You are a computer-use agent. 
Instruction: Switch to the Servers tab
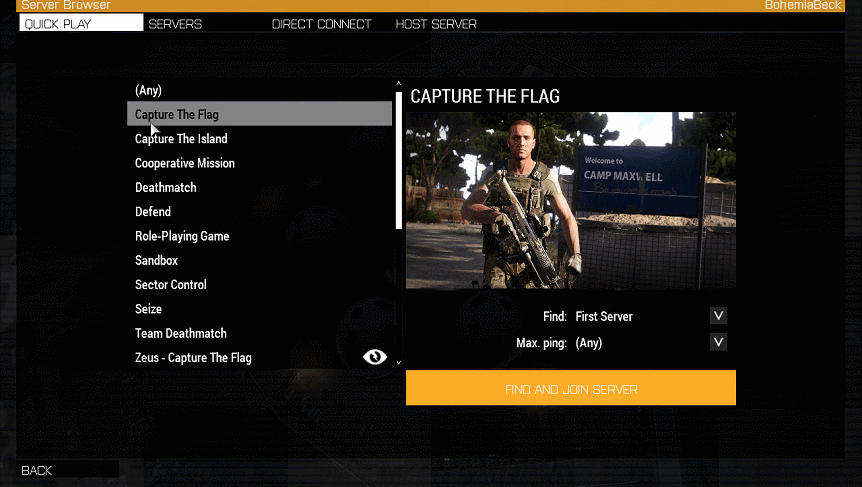tap(175, 24)
